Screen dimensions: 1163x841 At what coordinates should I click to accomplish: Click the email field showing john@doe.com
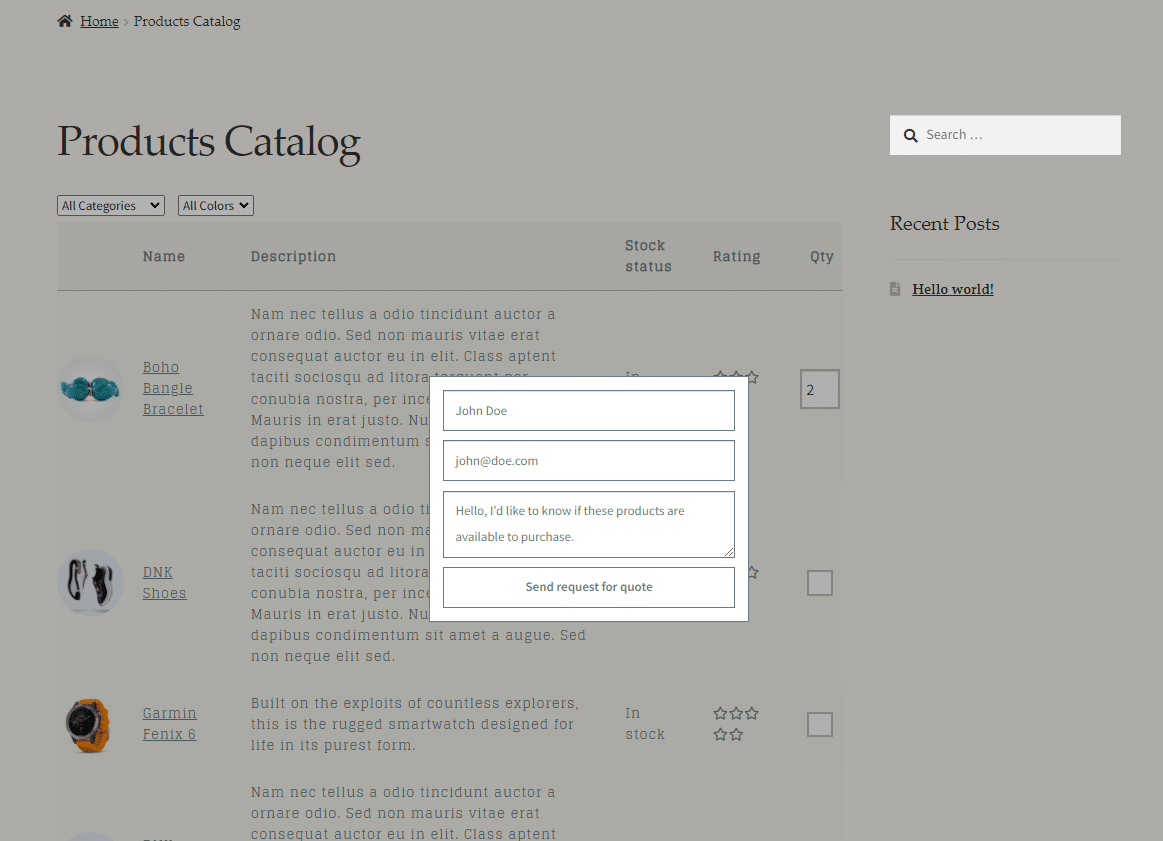589,461
